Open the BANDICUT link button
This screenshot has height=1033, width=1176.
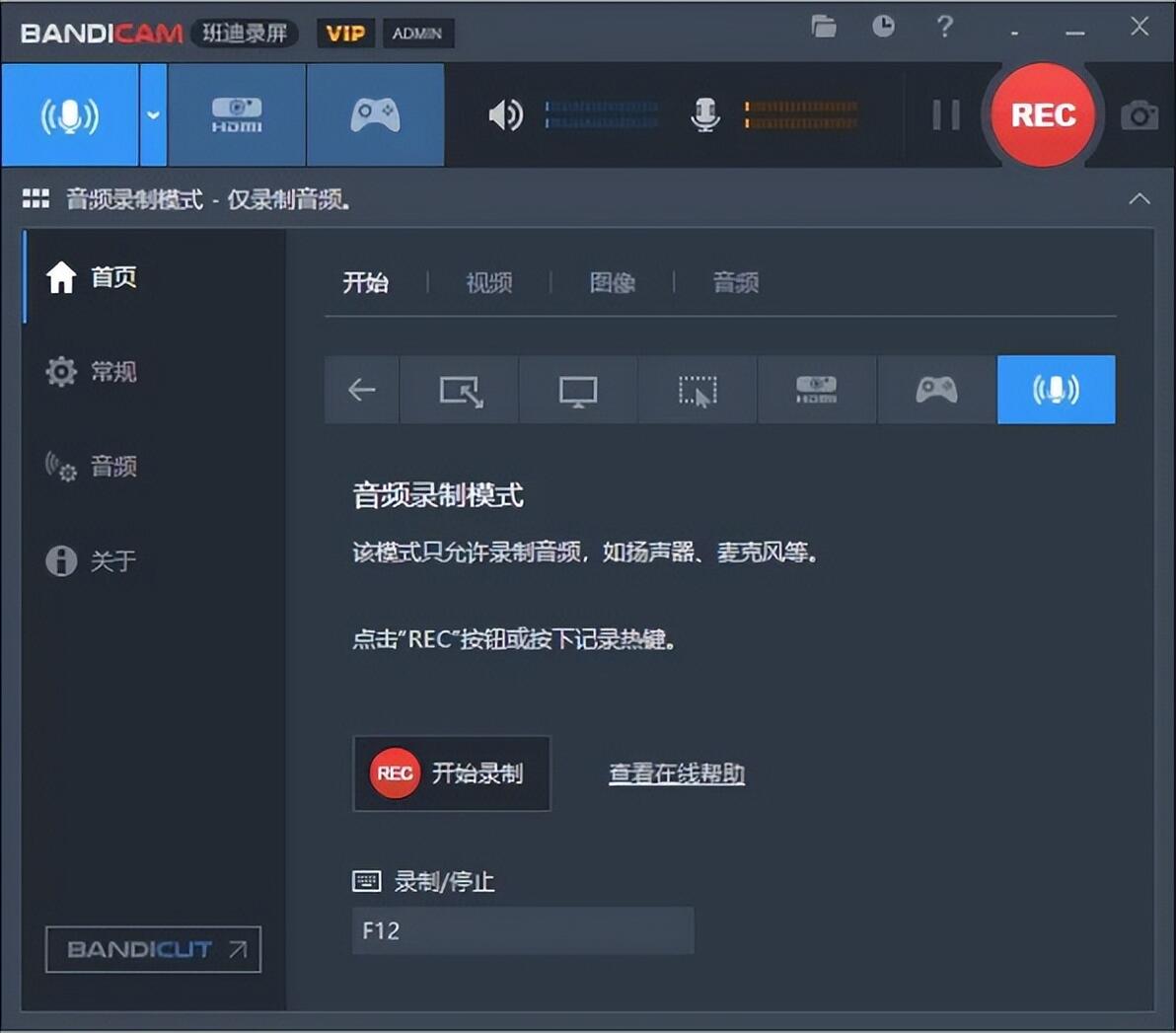[x=153, y=949]
